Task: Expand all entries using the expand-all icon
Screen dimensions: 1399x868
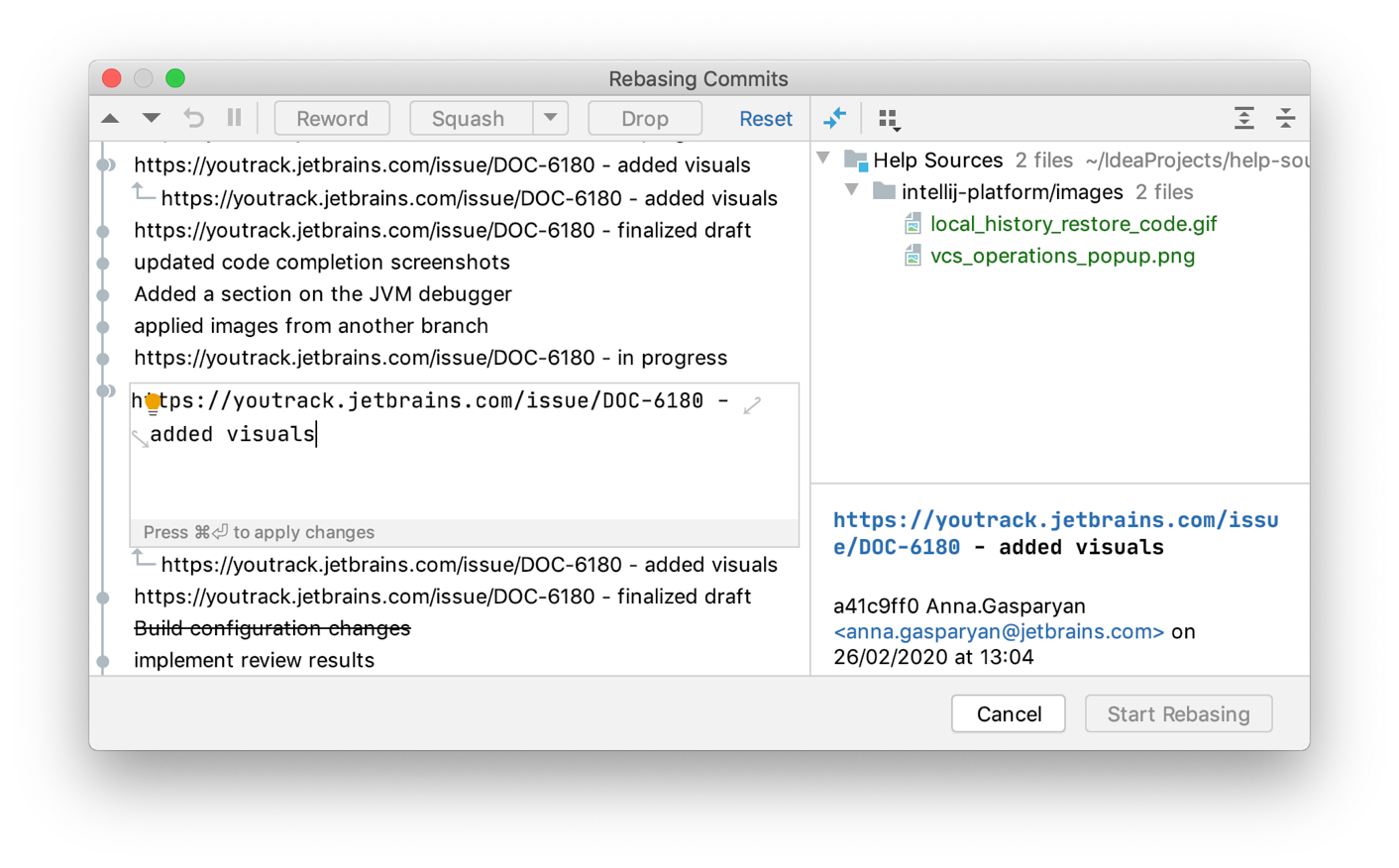Action: 1243,117
